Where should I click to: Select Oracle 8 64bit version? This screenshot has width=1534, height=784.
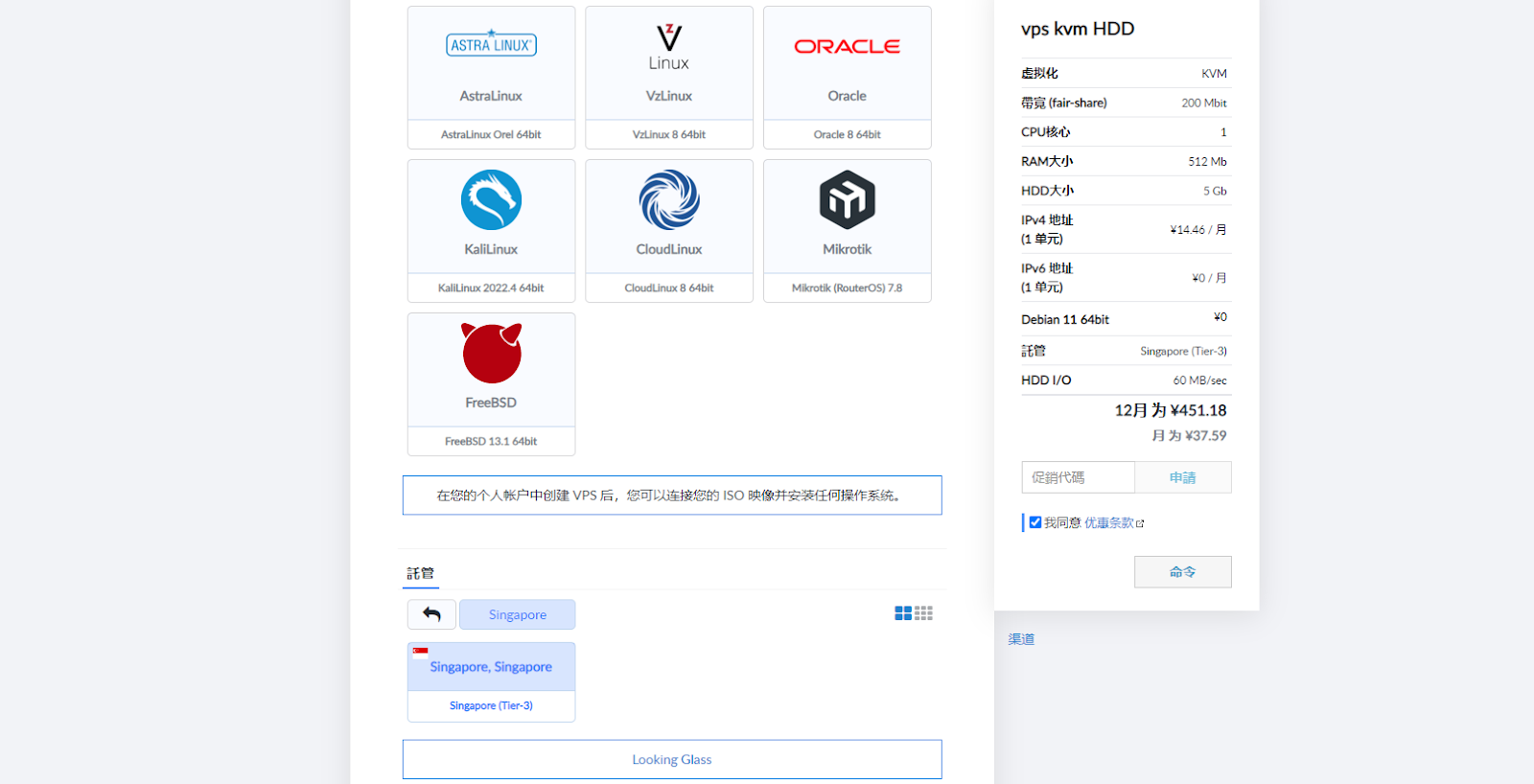coord(848,134)
